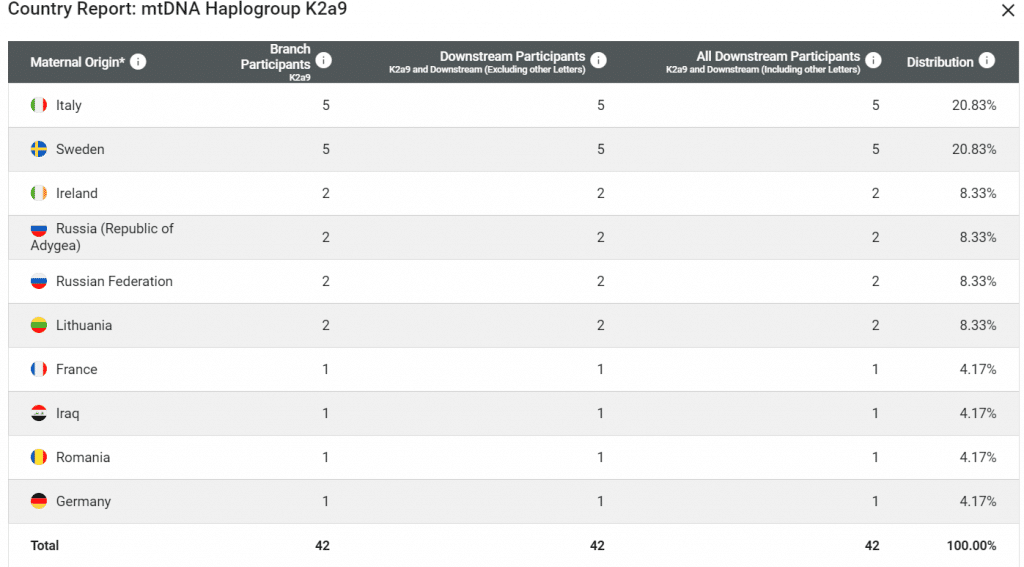Click the Germany flag icon
Viewport: 1024px width, 567px height.
(39, 501)
